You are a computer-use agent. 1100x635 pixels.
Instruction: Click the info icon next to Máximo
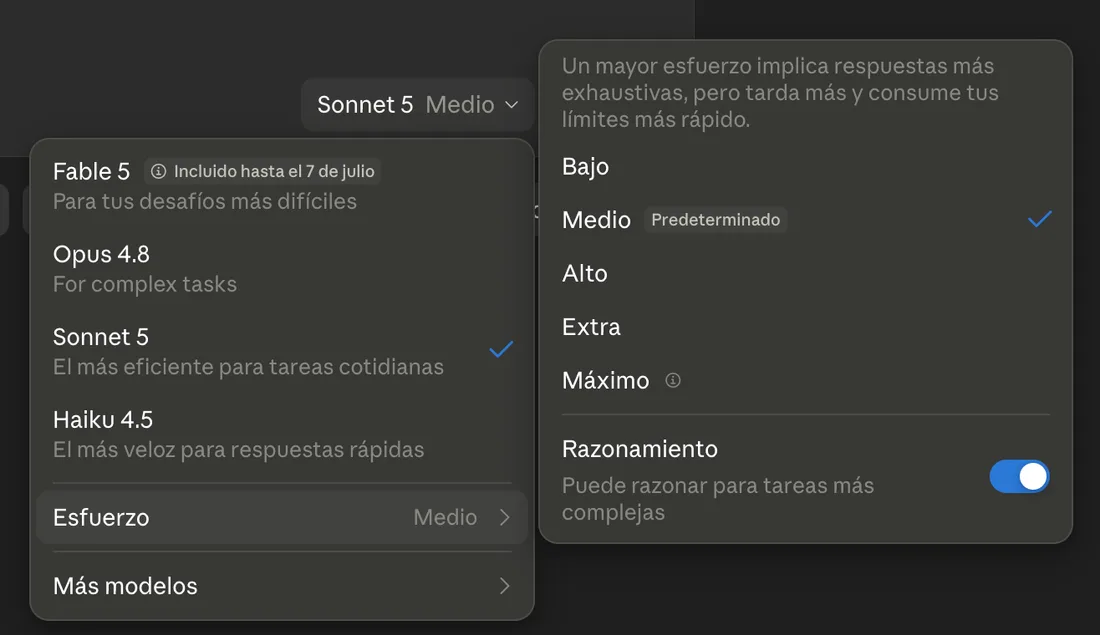pos(673,380)
